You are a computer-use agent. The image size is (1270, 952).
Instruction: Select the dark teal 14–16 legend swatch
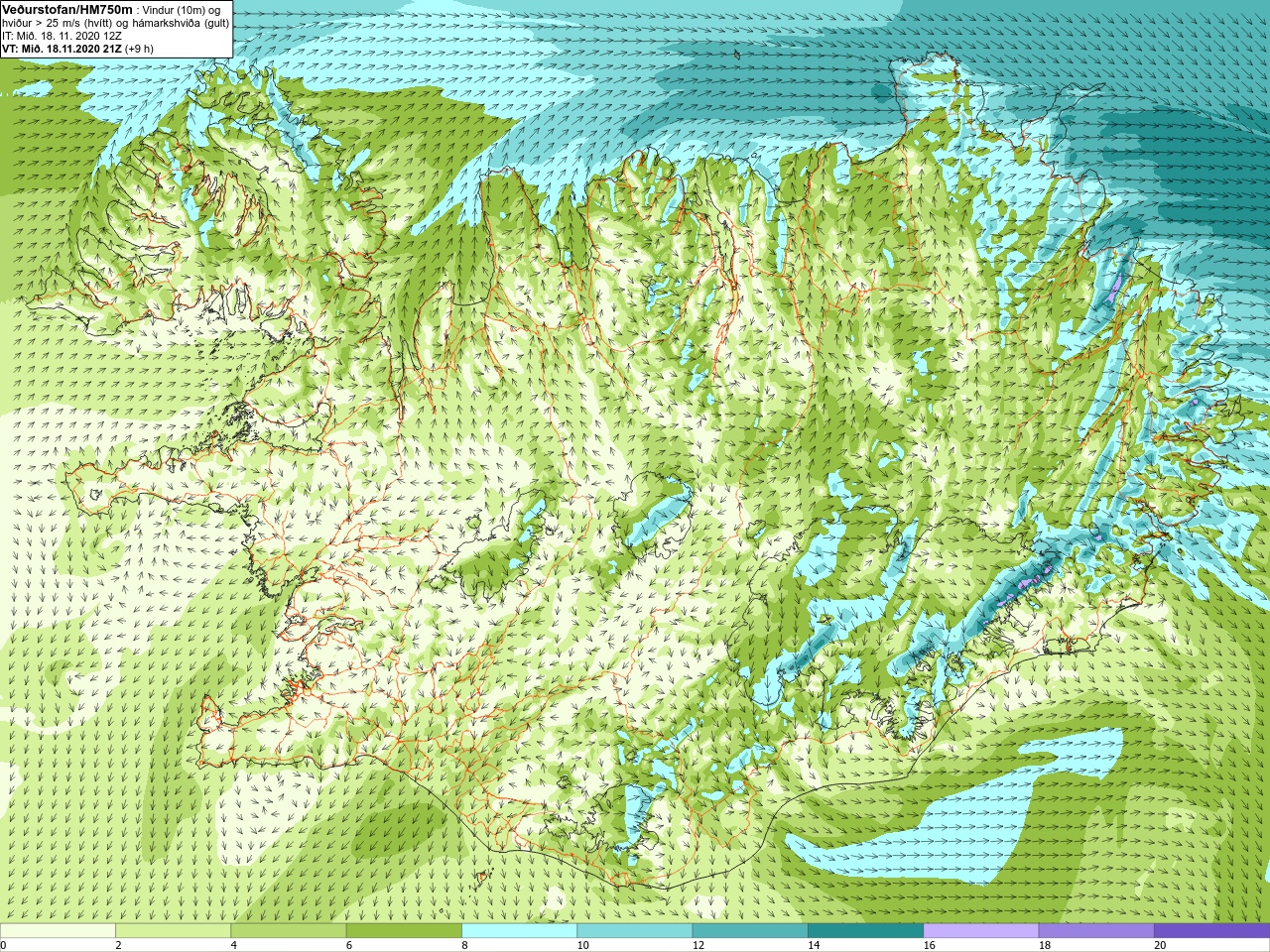click(865, 931)
